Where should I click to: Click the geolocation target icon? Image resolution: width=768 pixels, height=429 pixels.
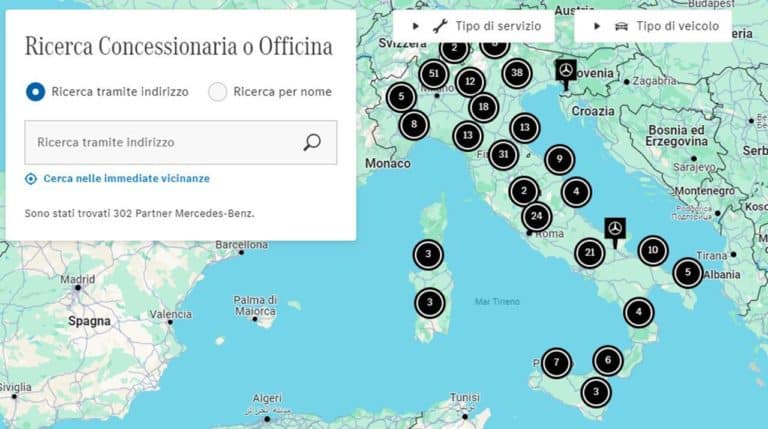[x=31, y=179]
